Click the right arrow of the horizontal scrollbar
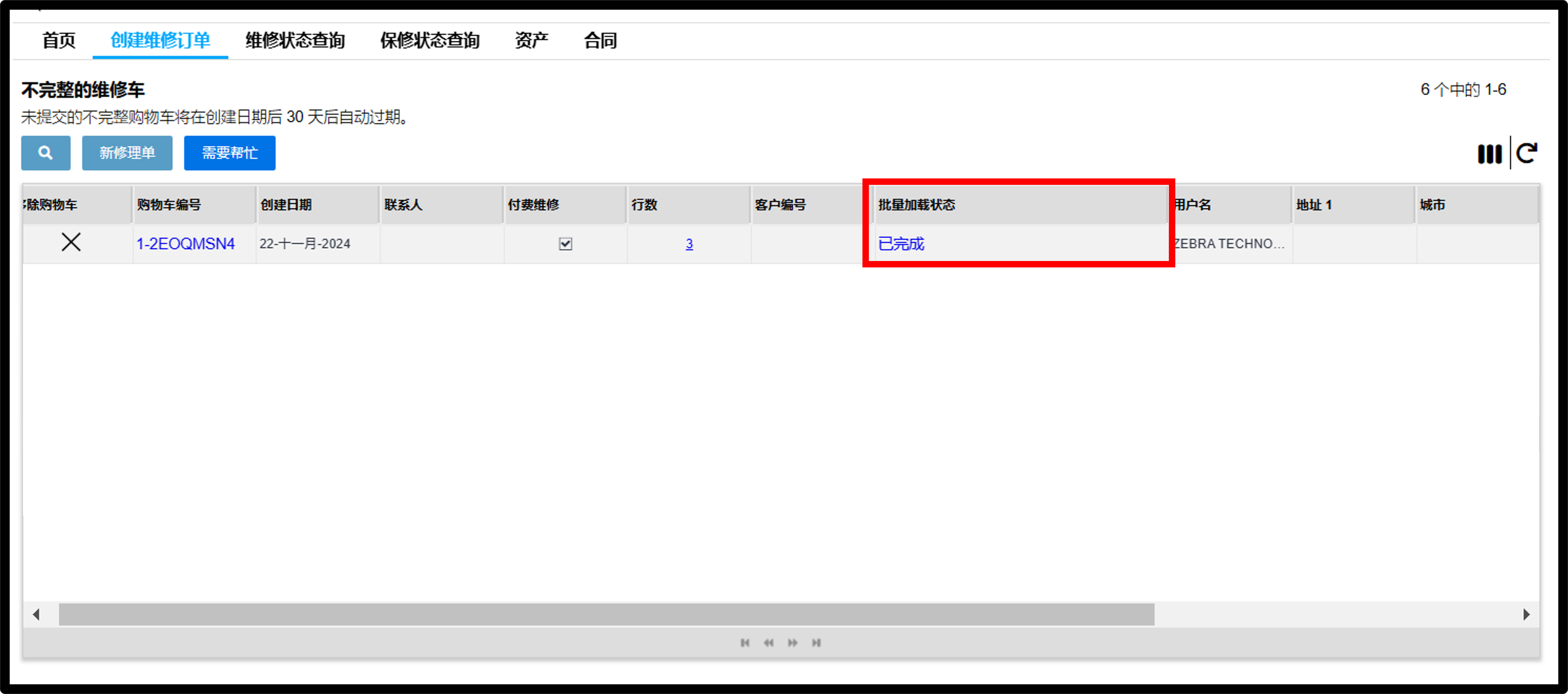 [x=1526, y=614]
